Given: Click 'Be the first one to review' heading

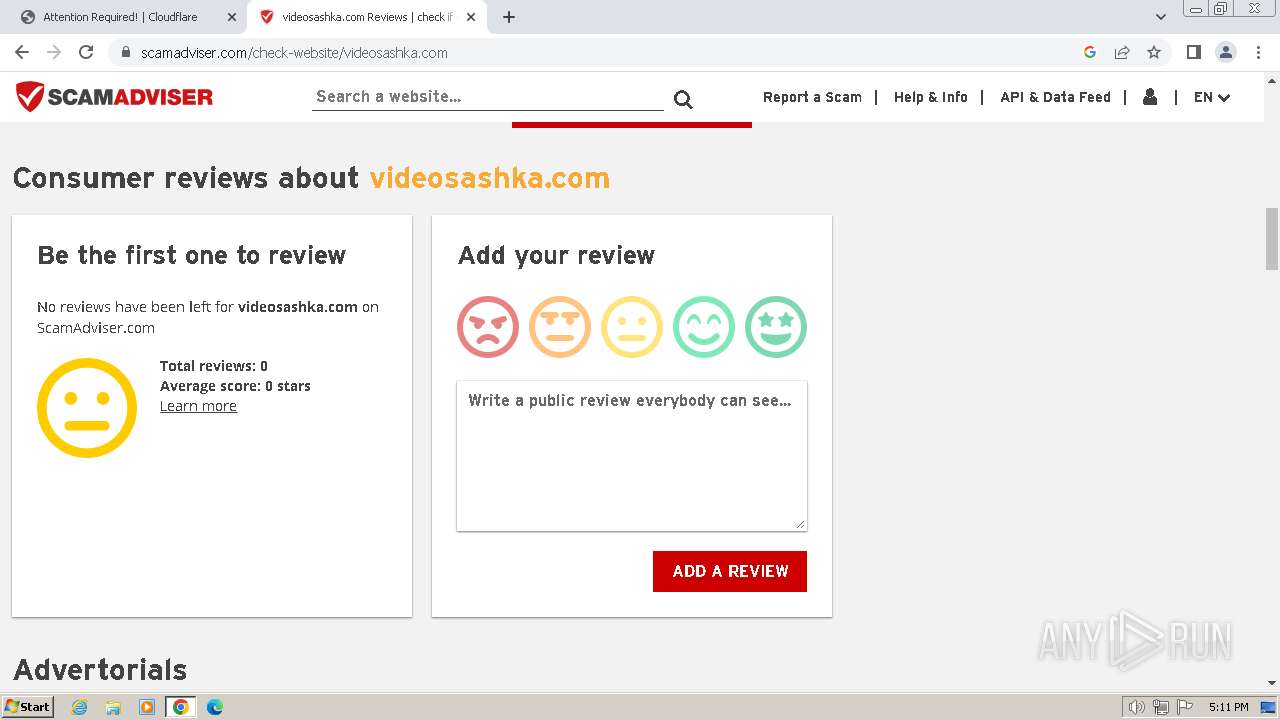Looking at the screenshot, I should click(x=192, y=255).
